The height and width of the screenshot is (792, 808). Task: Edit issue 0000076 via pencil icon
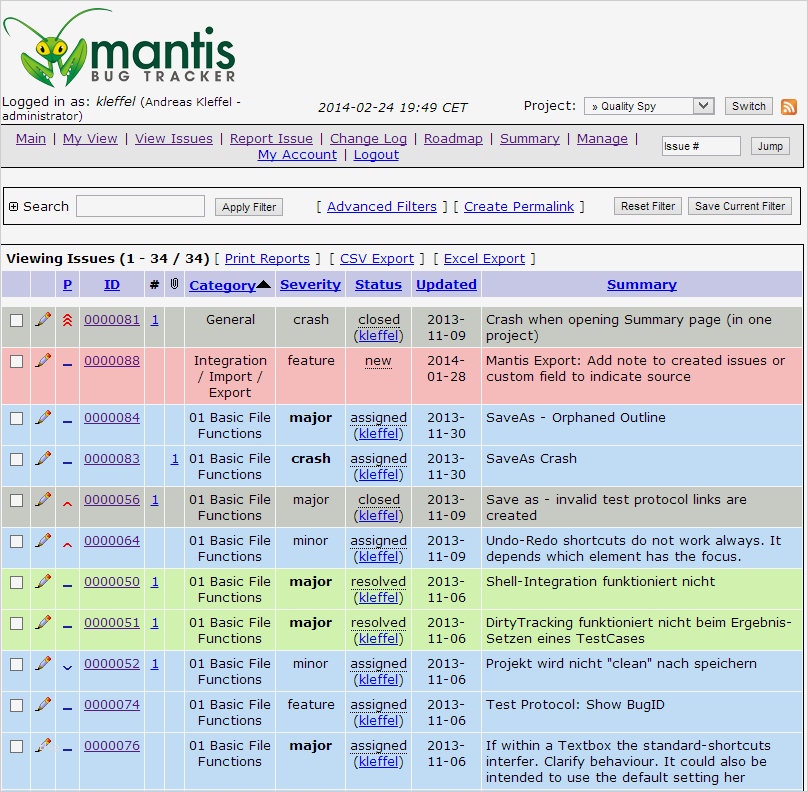43,746
